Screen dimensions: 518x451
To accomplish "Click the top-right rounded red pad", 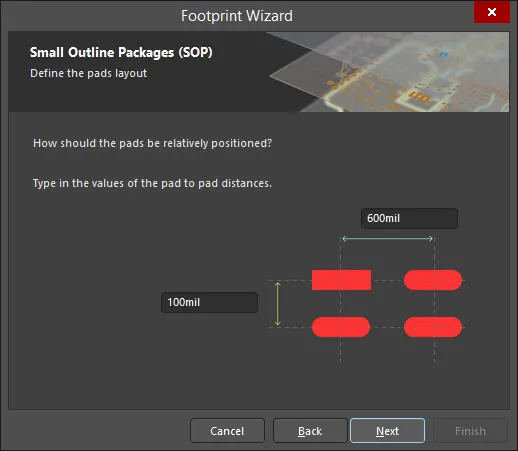I will pyautogui.click(x=433, y=280).
